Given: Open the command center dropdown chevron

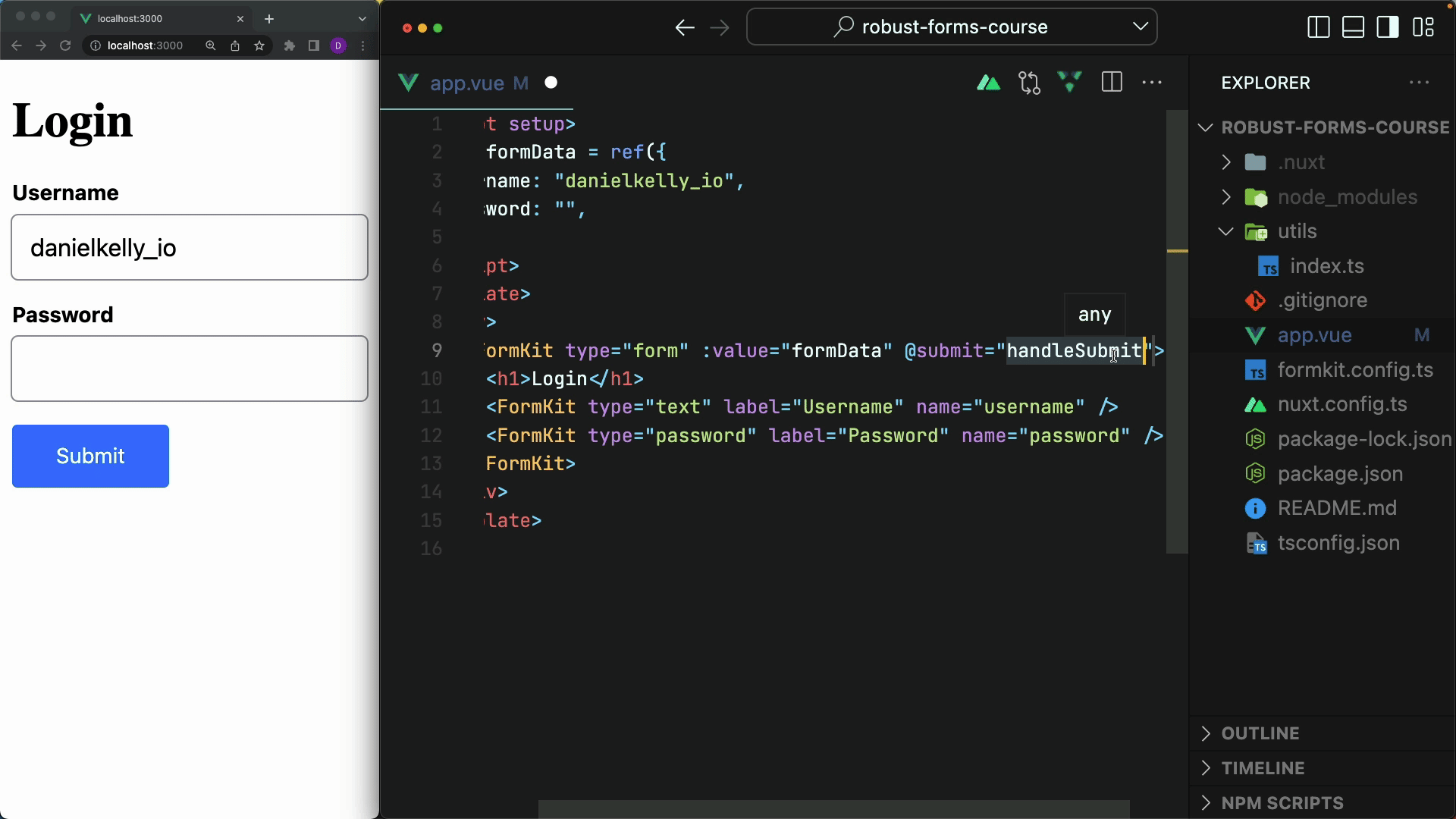Looking at the screenshot, I should [x=1141, y=27].
